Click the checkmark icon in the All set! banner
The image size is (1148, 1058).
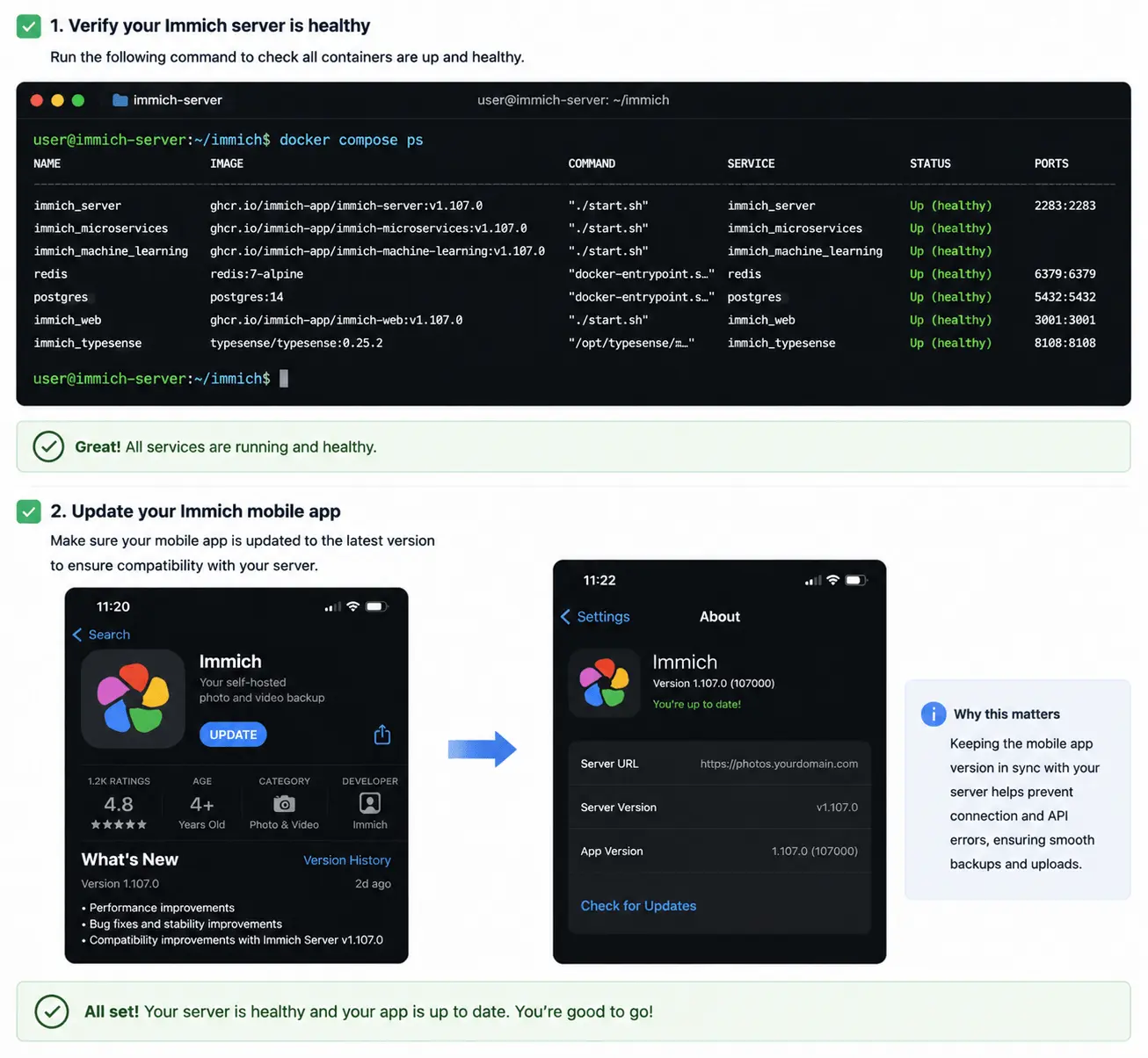click(51, 1011)
